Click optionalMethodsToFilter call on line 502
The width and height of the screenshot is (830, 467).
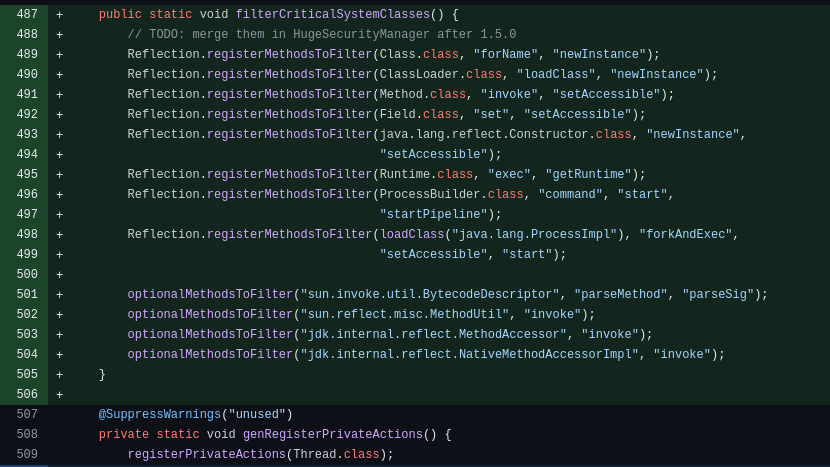[210, 314]
